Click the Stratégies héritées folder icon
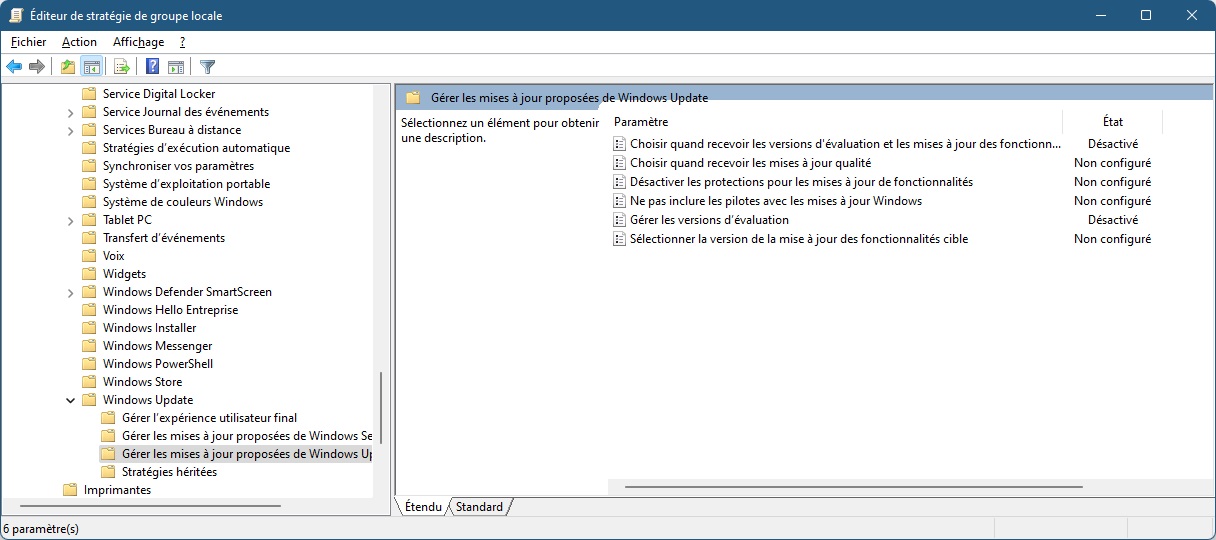The image size is (1216, 540). [108, 472]
